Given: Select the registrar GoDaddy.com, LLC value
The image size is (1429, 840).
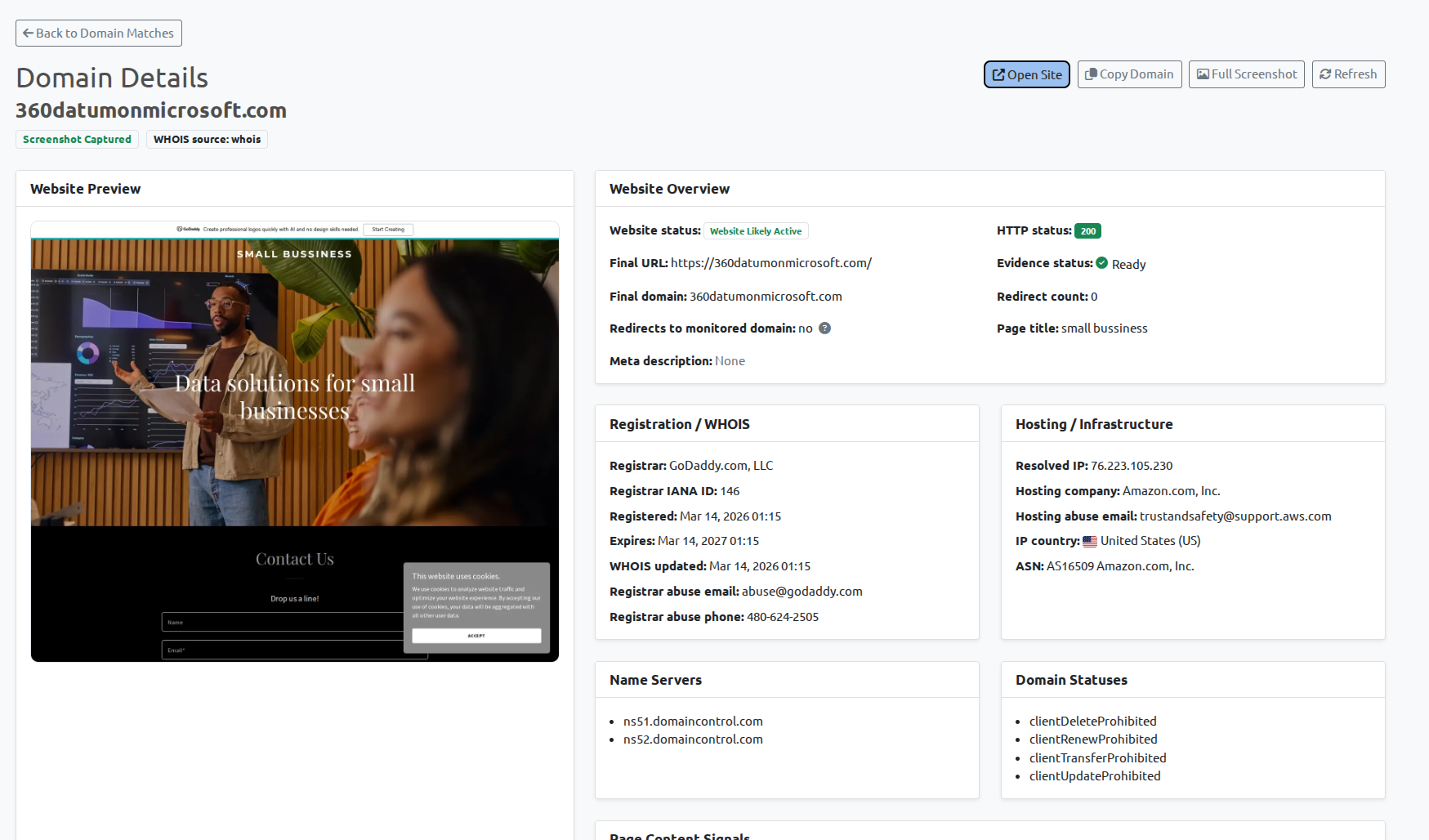Looking at the screenshot, I should (x=721, y=466).
